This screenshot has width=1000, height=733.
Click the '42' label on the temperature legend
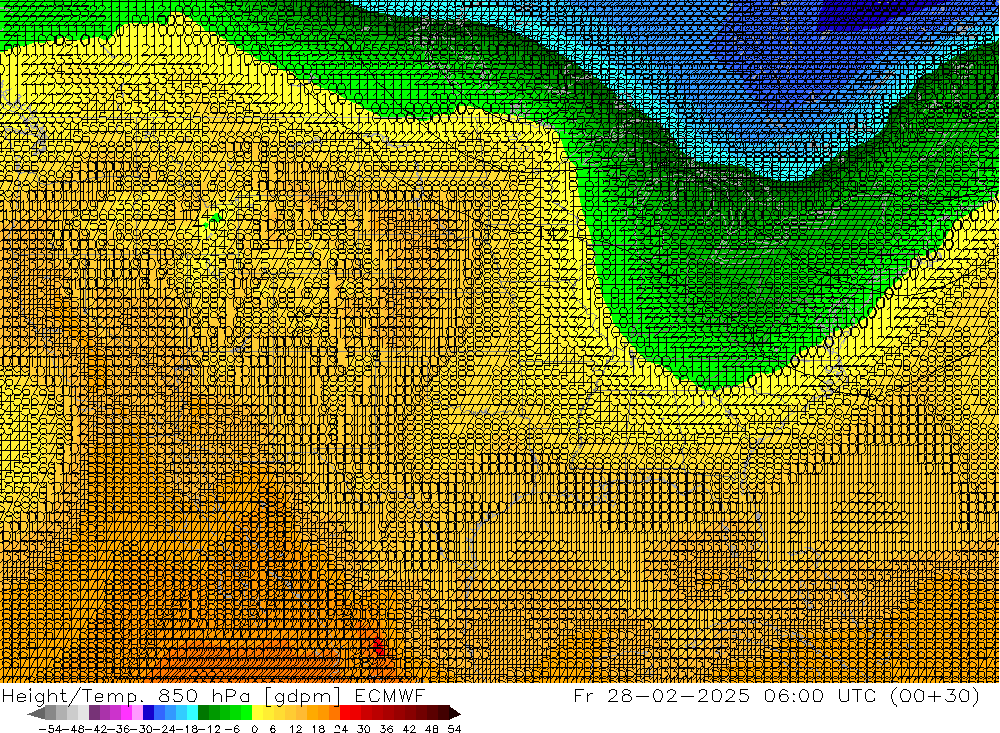[x=409, y=729]
